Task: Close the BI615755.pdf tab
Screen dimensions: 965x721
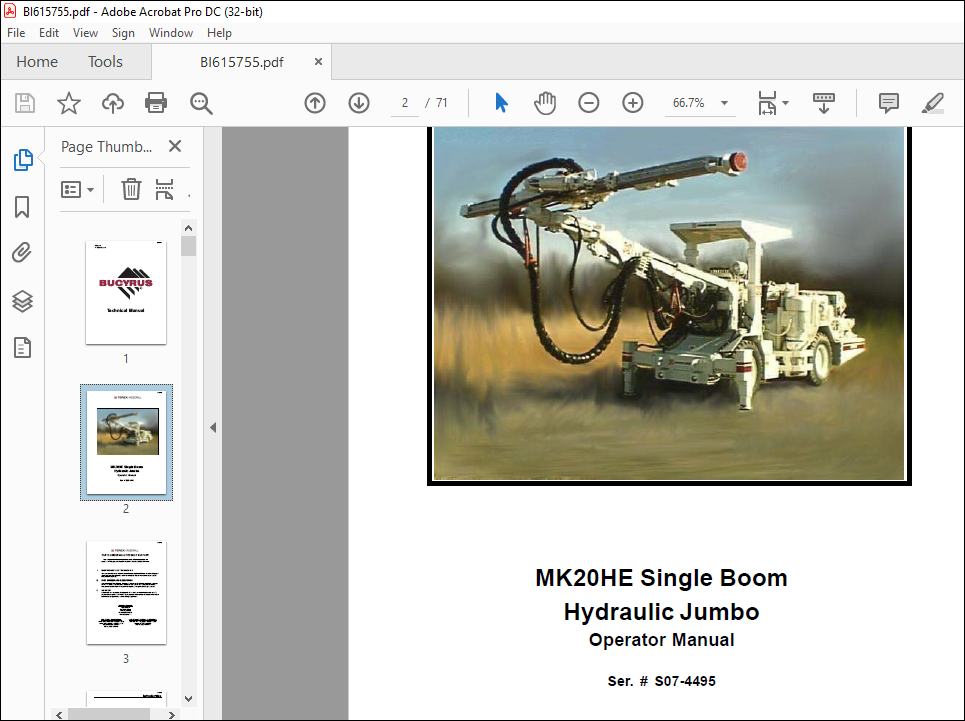Action: point(318,62)
